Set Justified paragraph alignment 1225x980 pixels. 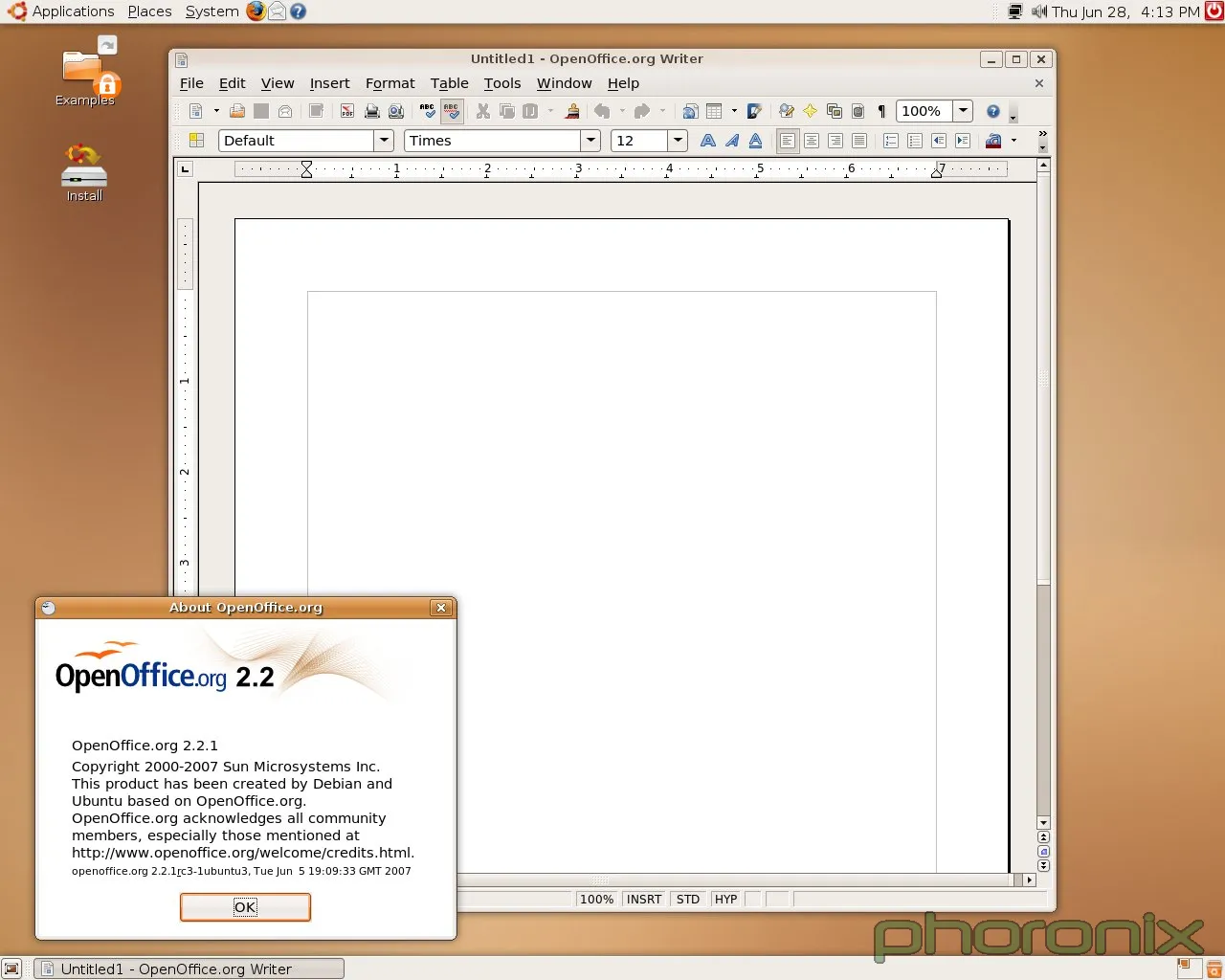(x=859, y=141)
